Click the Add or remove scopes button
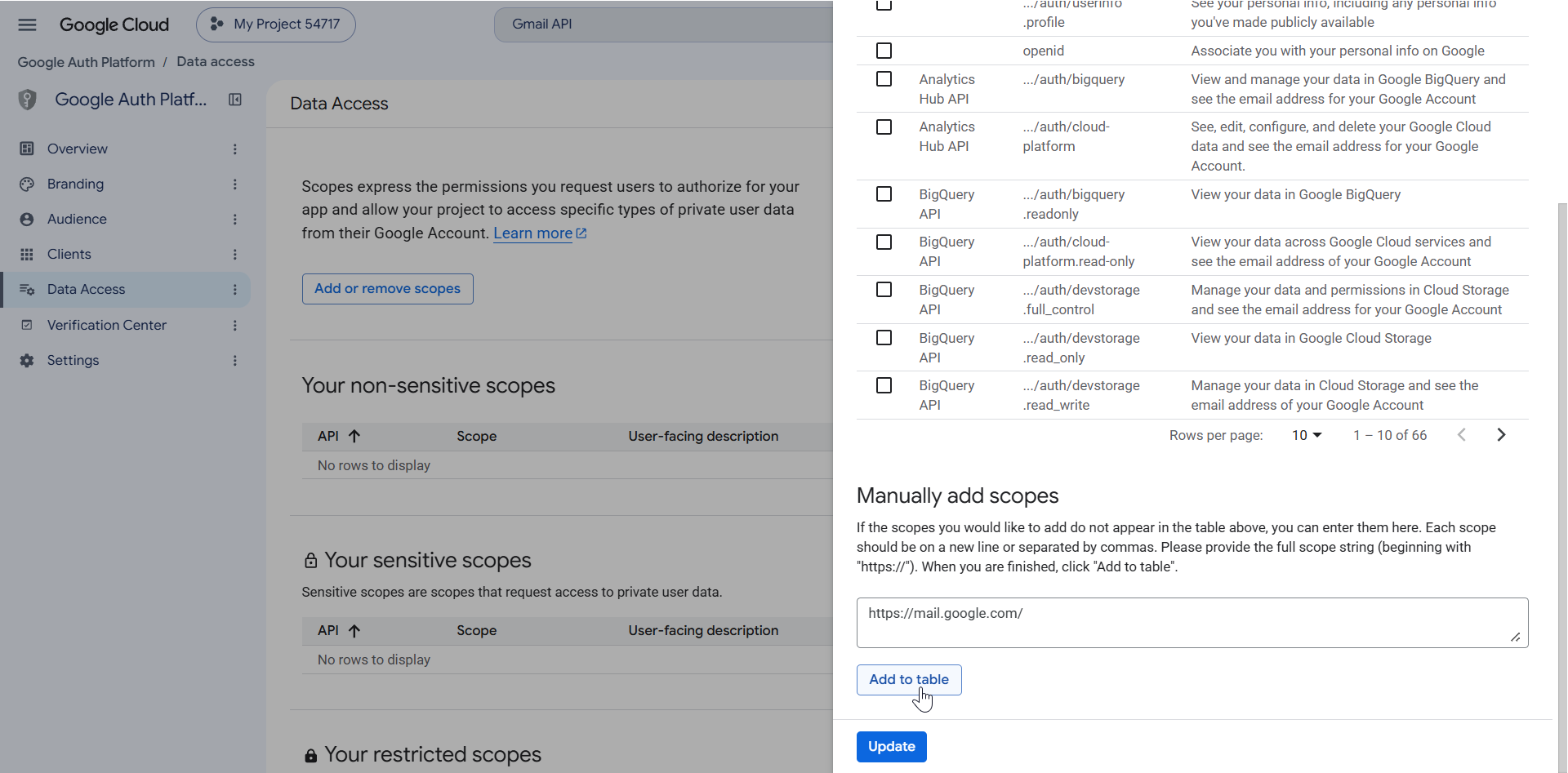The height and width of the screenshot is (773, 1568). pyautogui.click(x=388, y=289)
